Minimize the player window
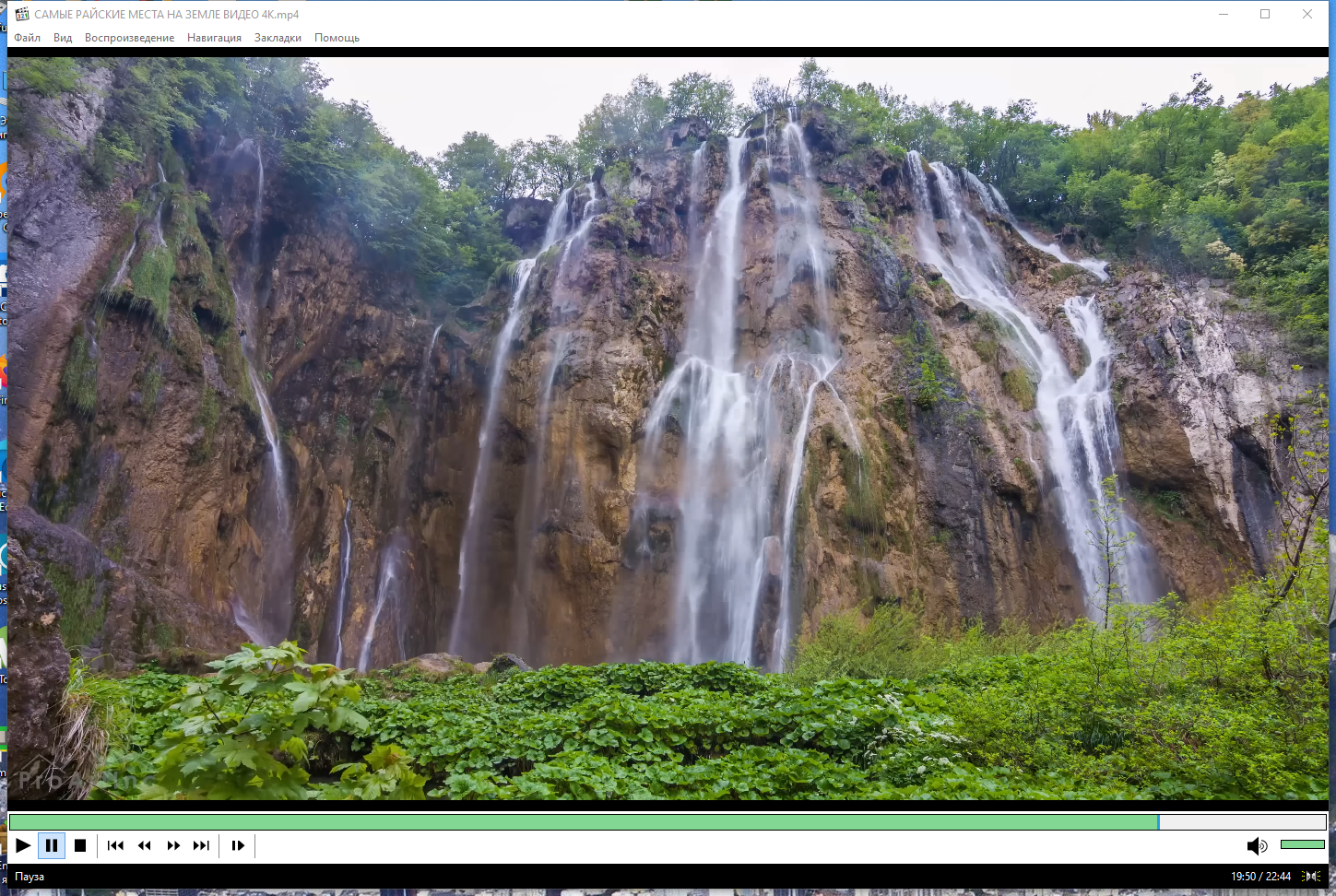 tap(1224, 14)
